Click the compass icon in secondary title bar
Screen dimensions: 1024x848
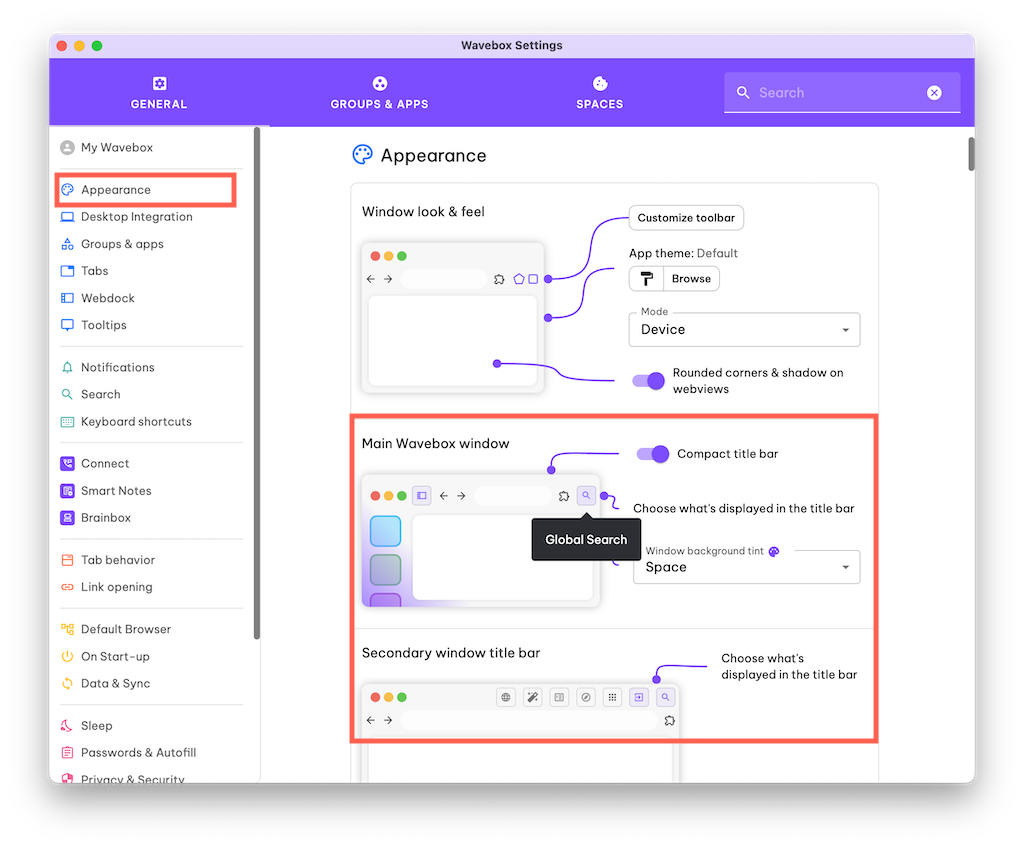click(586, 698)
